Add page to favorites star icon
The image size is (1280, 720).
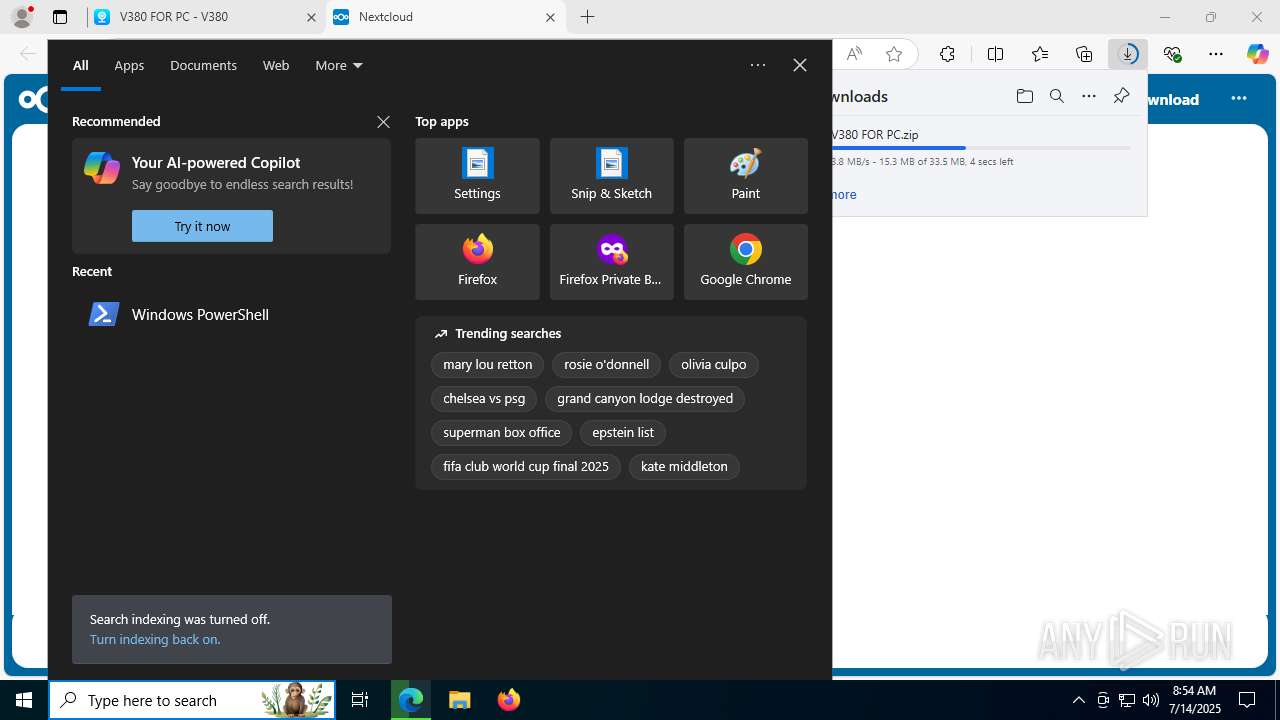pyautogui.click(x=894, y=54)
